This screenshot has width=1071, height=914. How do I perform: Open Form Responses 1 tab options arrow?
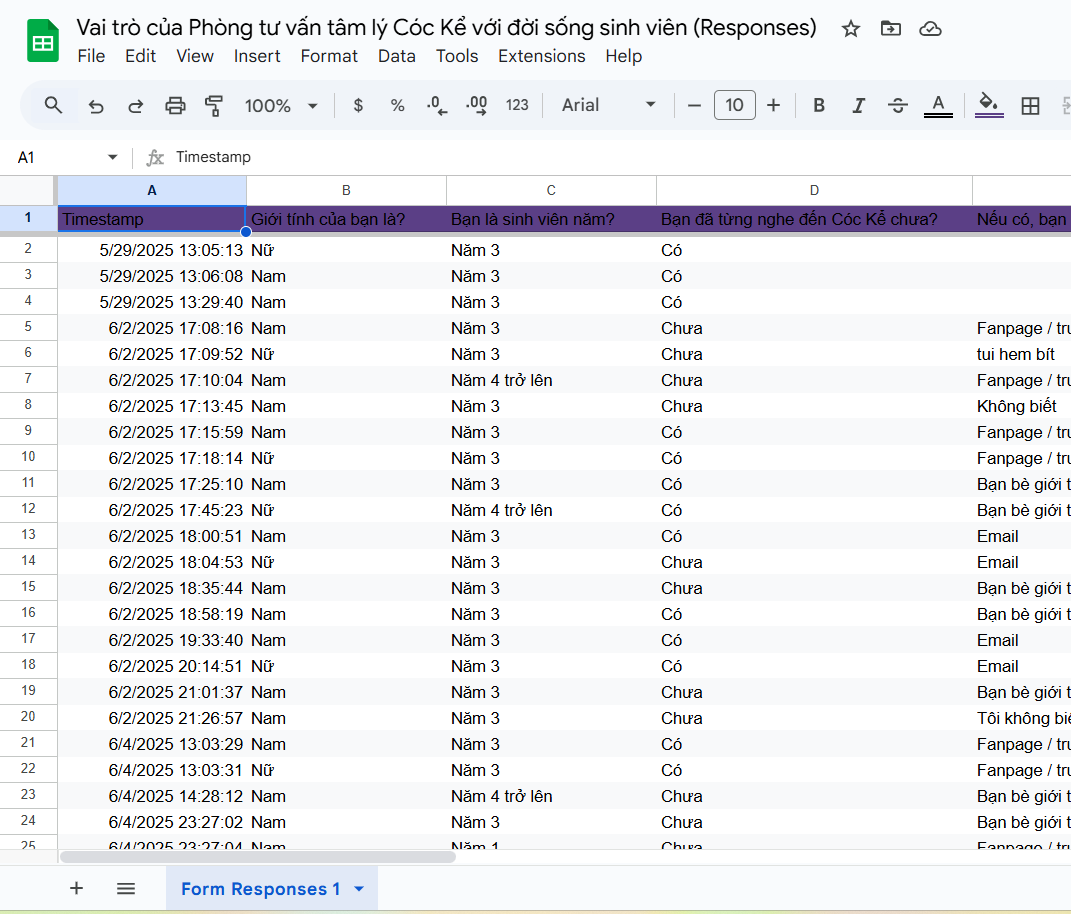(x=359, y=889)
